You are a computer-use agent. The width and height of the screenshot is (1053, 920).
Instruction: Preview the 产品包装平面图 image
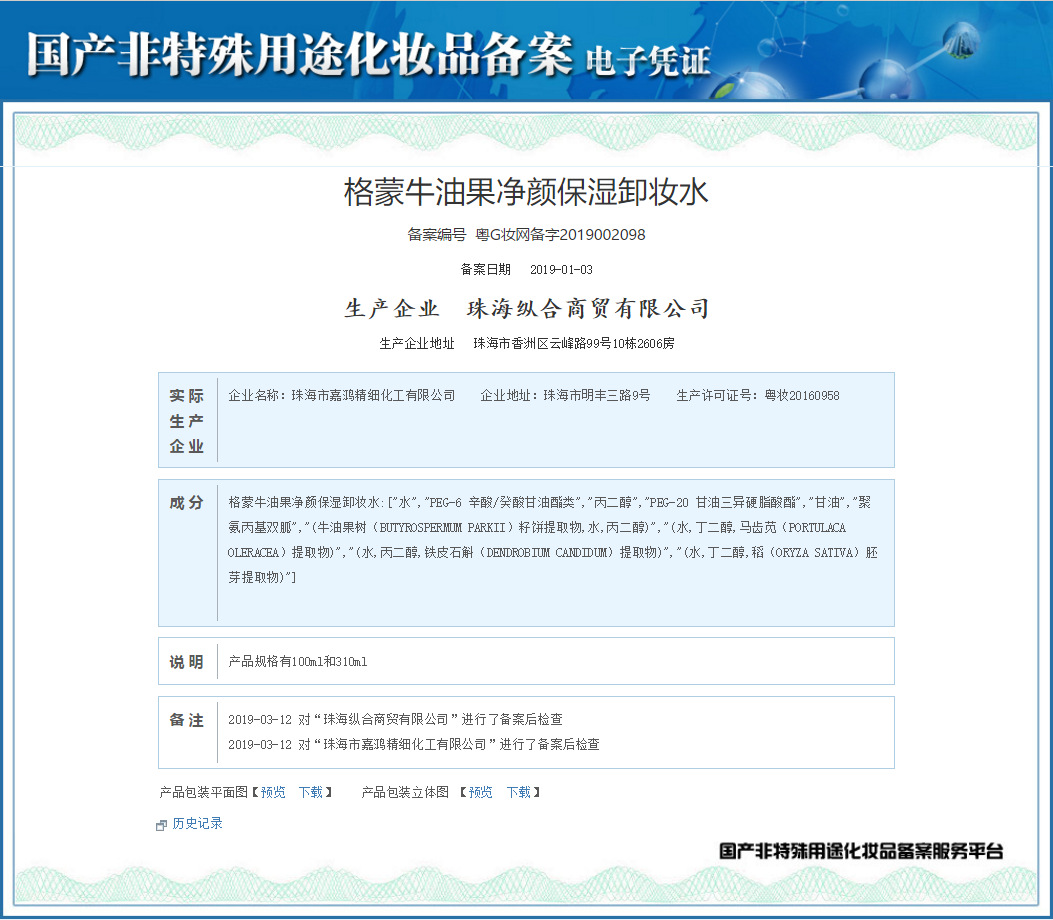[273, 792]
